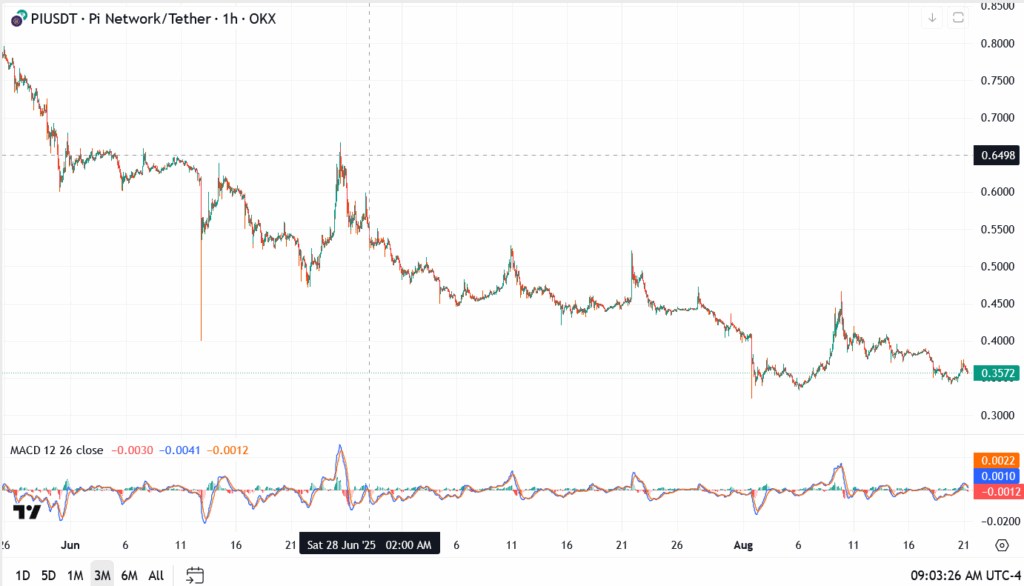Open the go-to-date calendar icon
Screen dimensions: 1024x586
point(195,575)
